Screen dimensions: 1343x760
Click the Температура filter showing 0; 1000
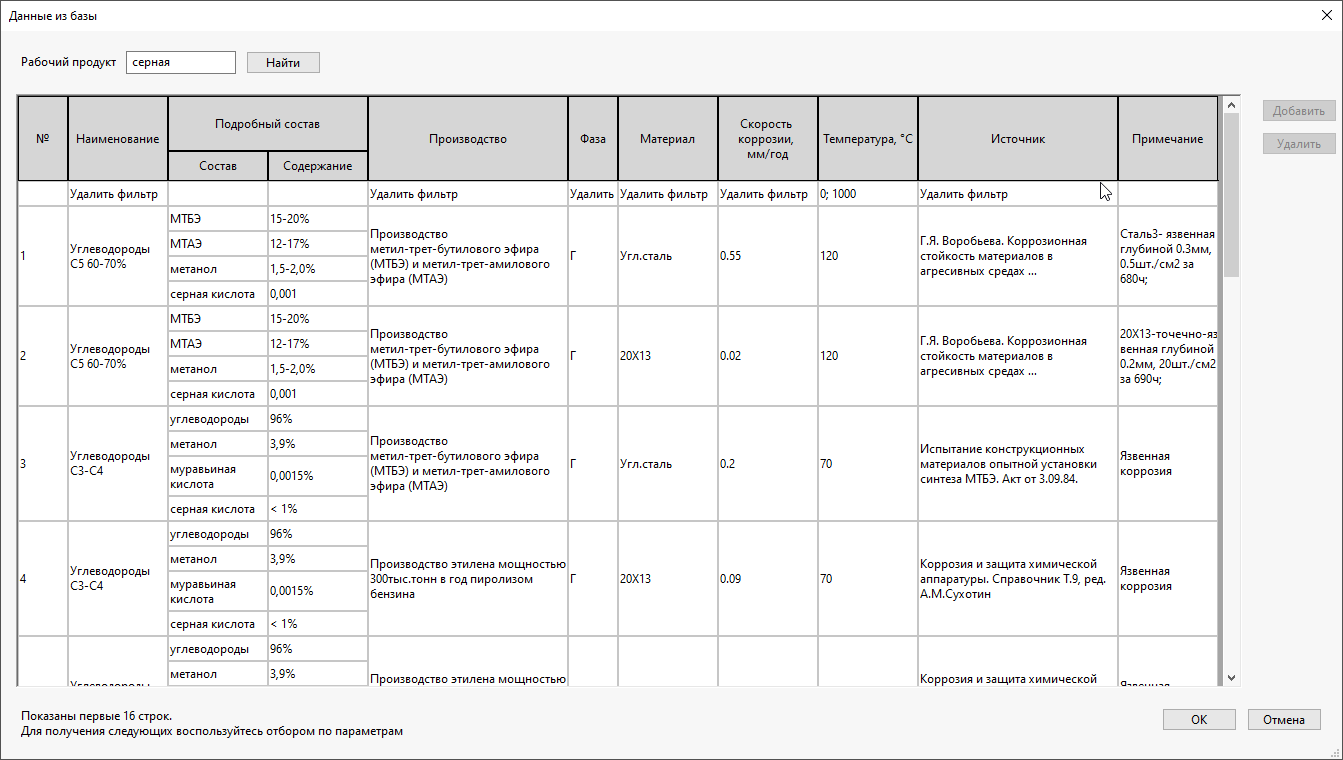pos(867,194)
